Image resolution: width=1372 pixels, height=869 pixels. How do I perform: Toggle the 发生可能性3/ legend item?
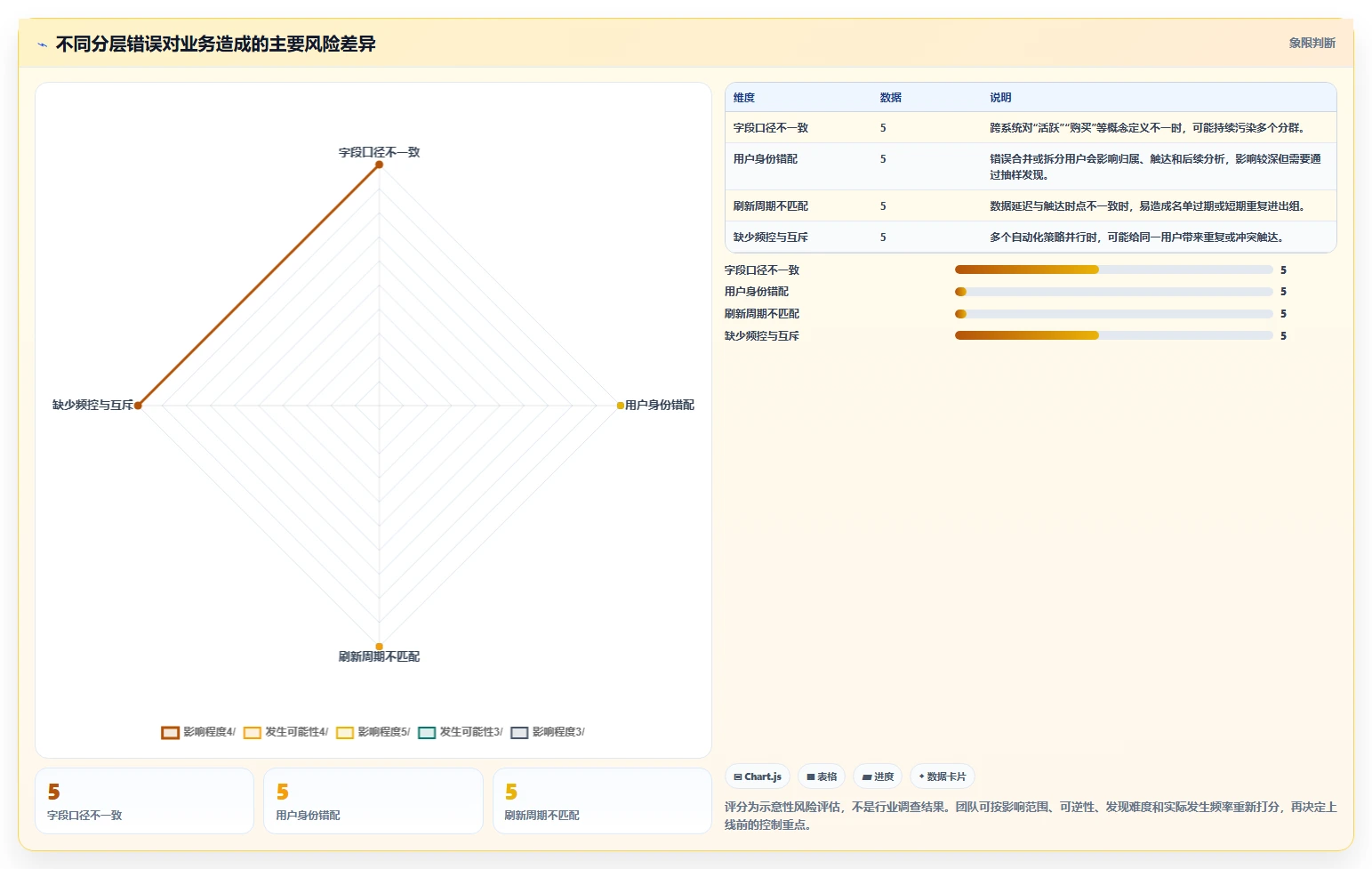click(460, 732)
